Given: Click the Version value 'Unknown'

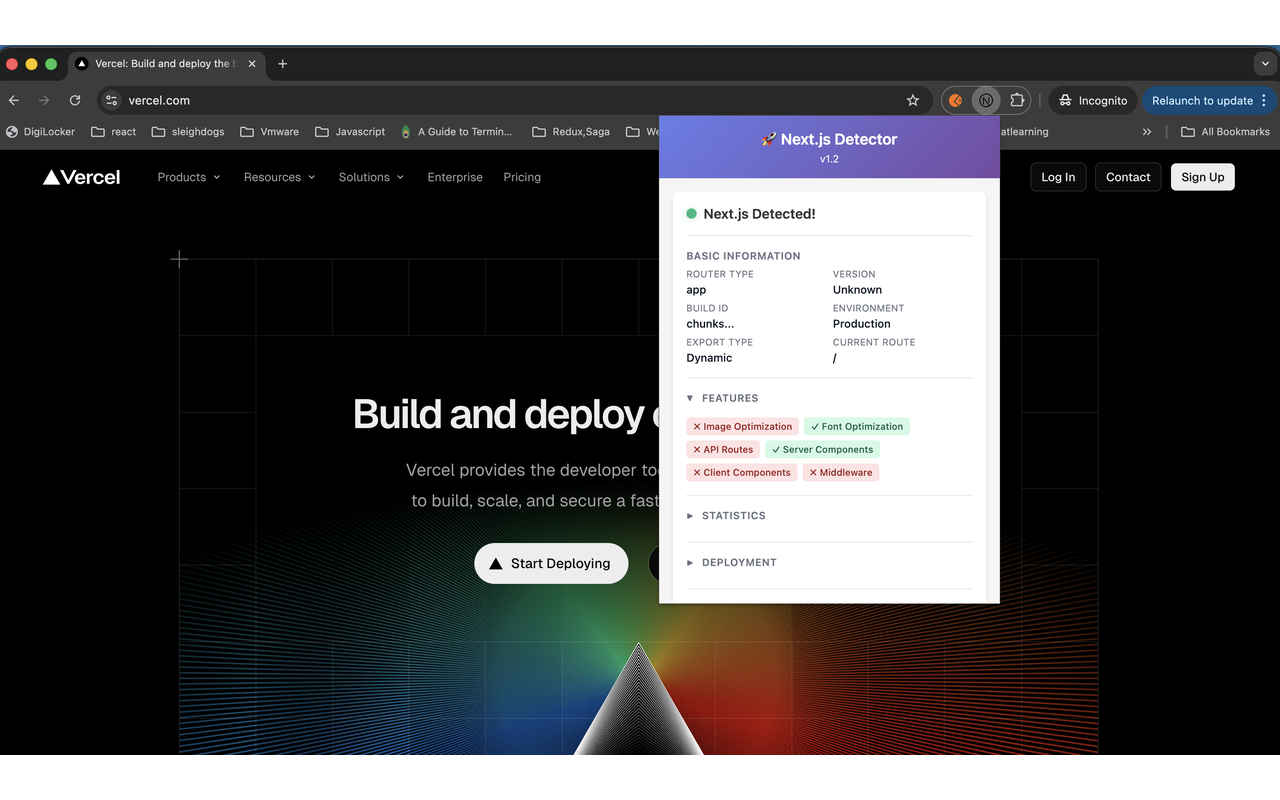Looking at the screenshot, I should coord(857,290).
